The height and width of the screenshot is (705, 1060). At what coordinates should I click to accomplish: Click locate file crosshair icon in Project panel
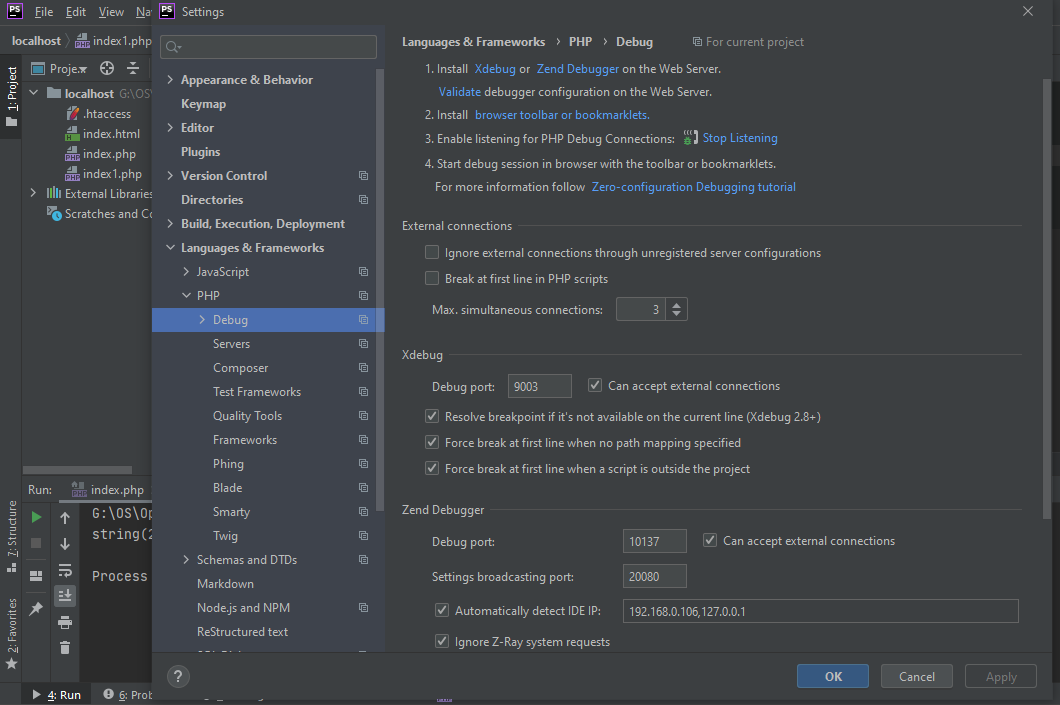tap(107, 68)
